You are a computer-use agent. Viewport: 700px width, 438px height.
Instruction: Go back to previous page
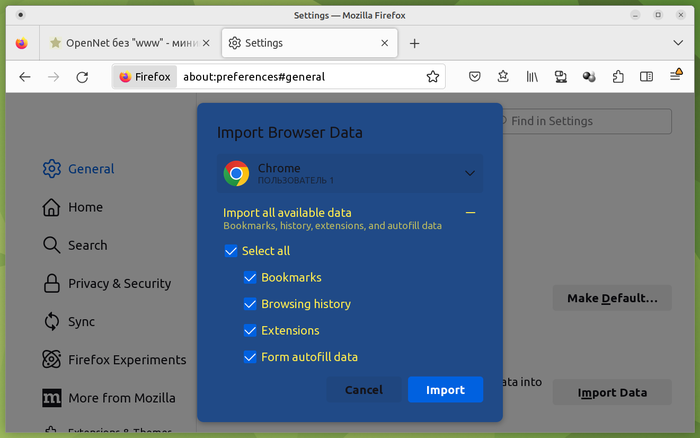tap(25, 77)
